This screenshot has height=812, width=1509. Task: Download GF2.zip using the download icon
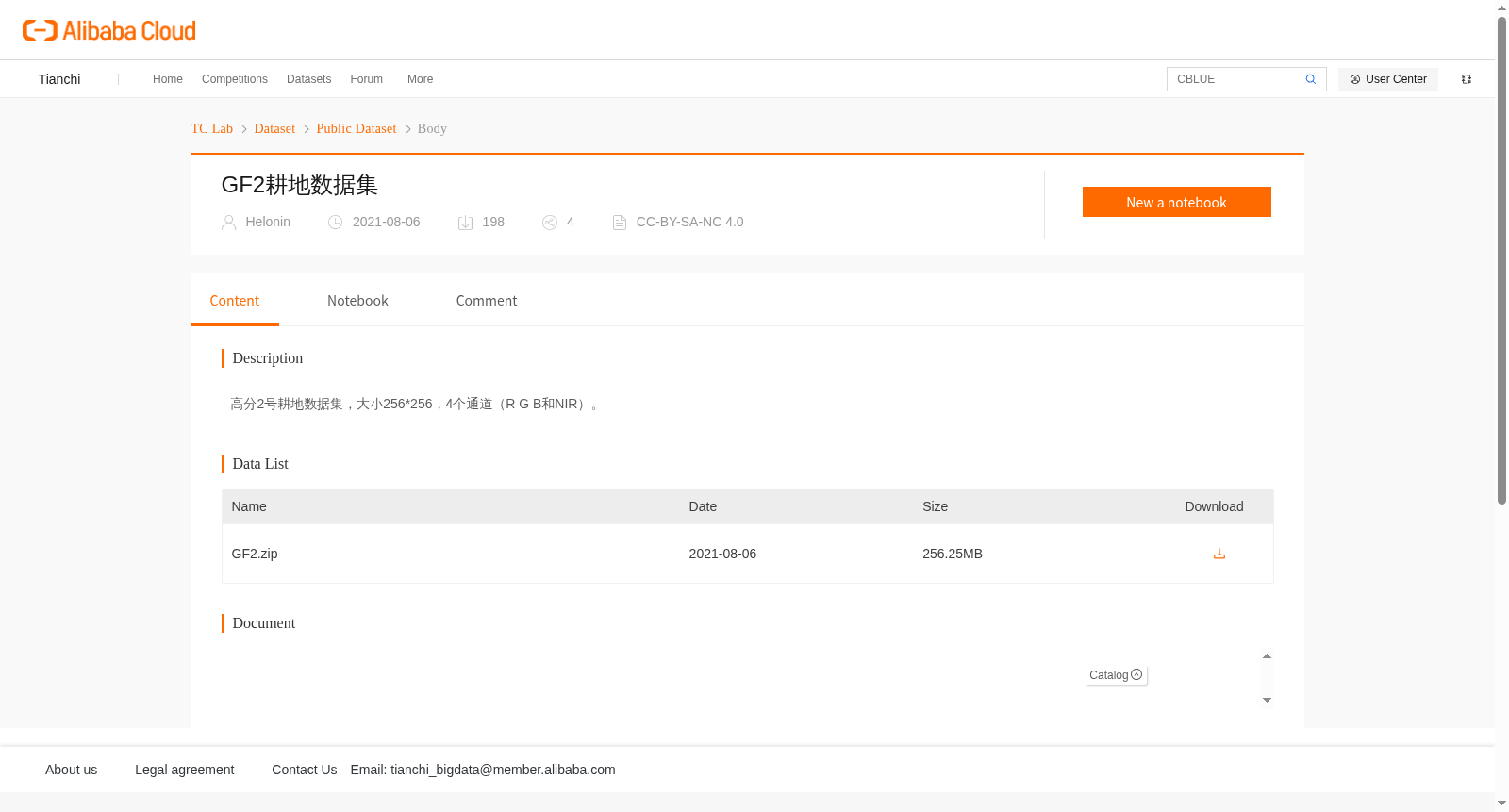pos(1219,554)
